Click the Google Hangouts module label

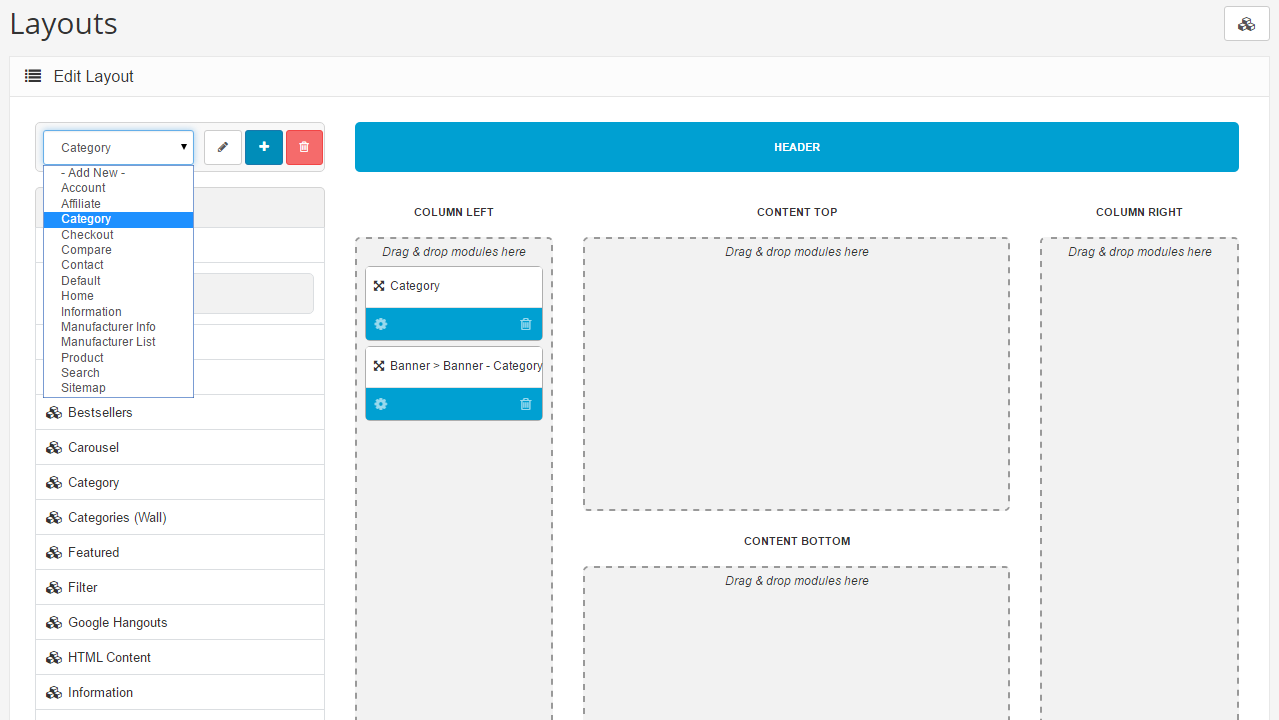click(x=118, y=622)
